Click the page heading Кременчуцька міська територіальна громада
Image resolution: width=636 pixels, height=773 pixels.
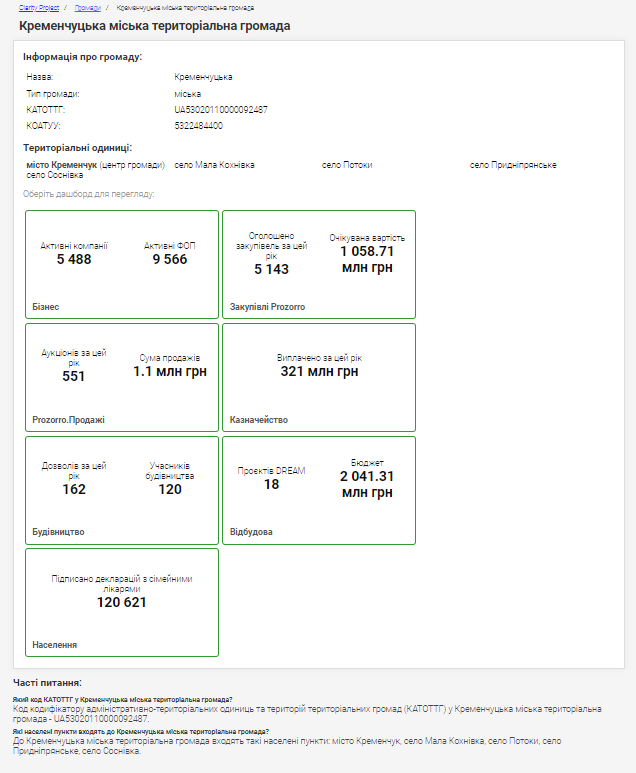(x=155, y=26)
